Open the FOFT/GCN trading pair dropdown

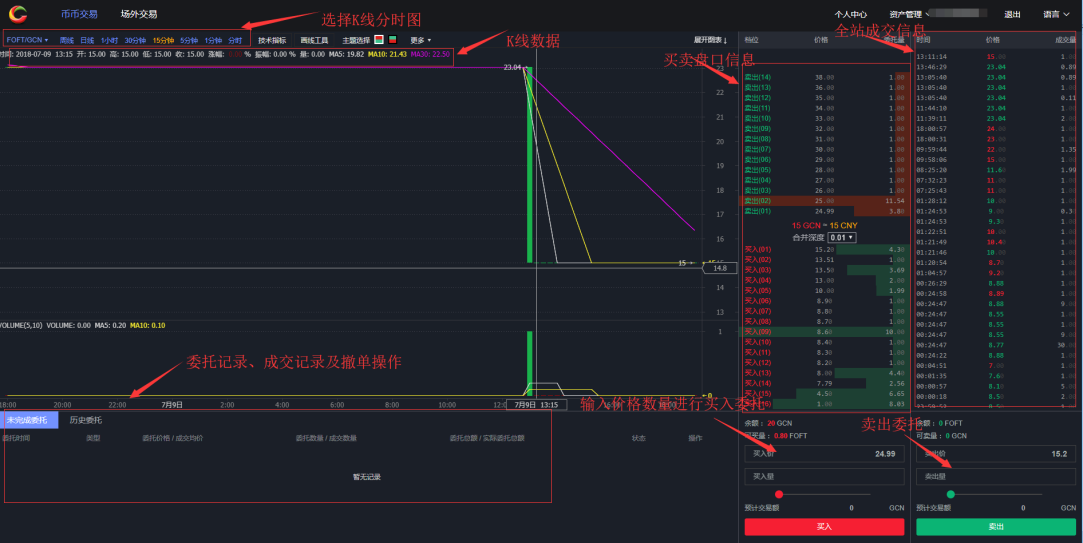27,40
